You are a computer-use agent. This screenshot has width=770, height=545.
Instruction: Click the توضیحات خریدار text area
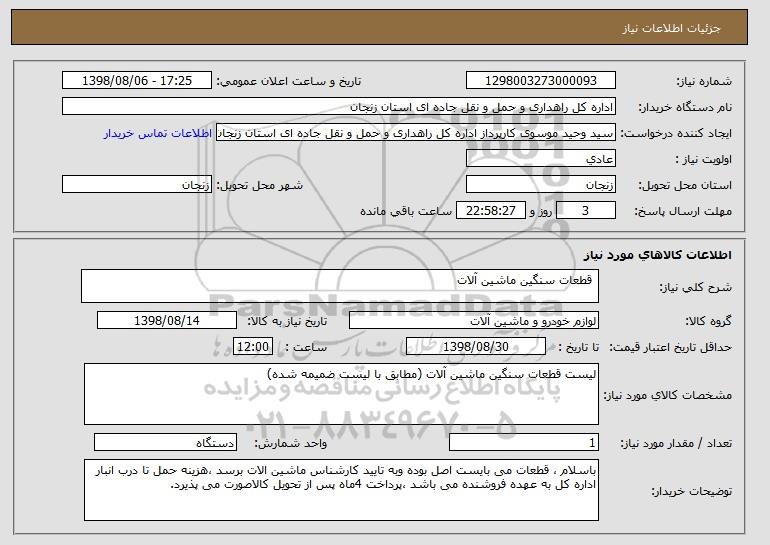(341, 490)
